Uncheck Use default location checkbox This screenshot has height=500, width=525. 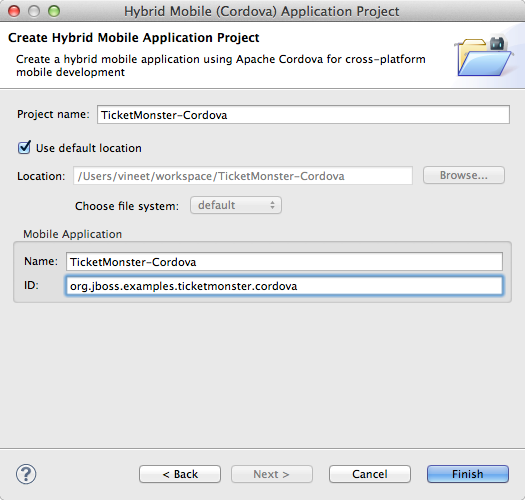[x=24, y=147]
